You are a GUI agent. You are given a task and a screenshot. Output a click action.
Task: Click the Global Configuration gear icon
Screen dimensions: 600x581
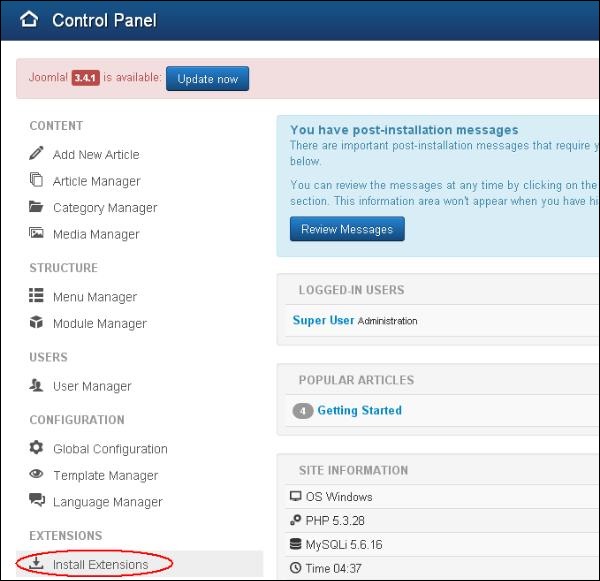[37, 448]
